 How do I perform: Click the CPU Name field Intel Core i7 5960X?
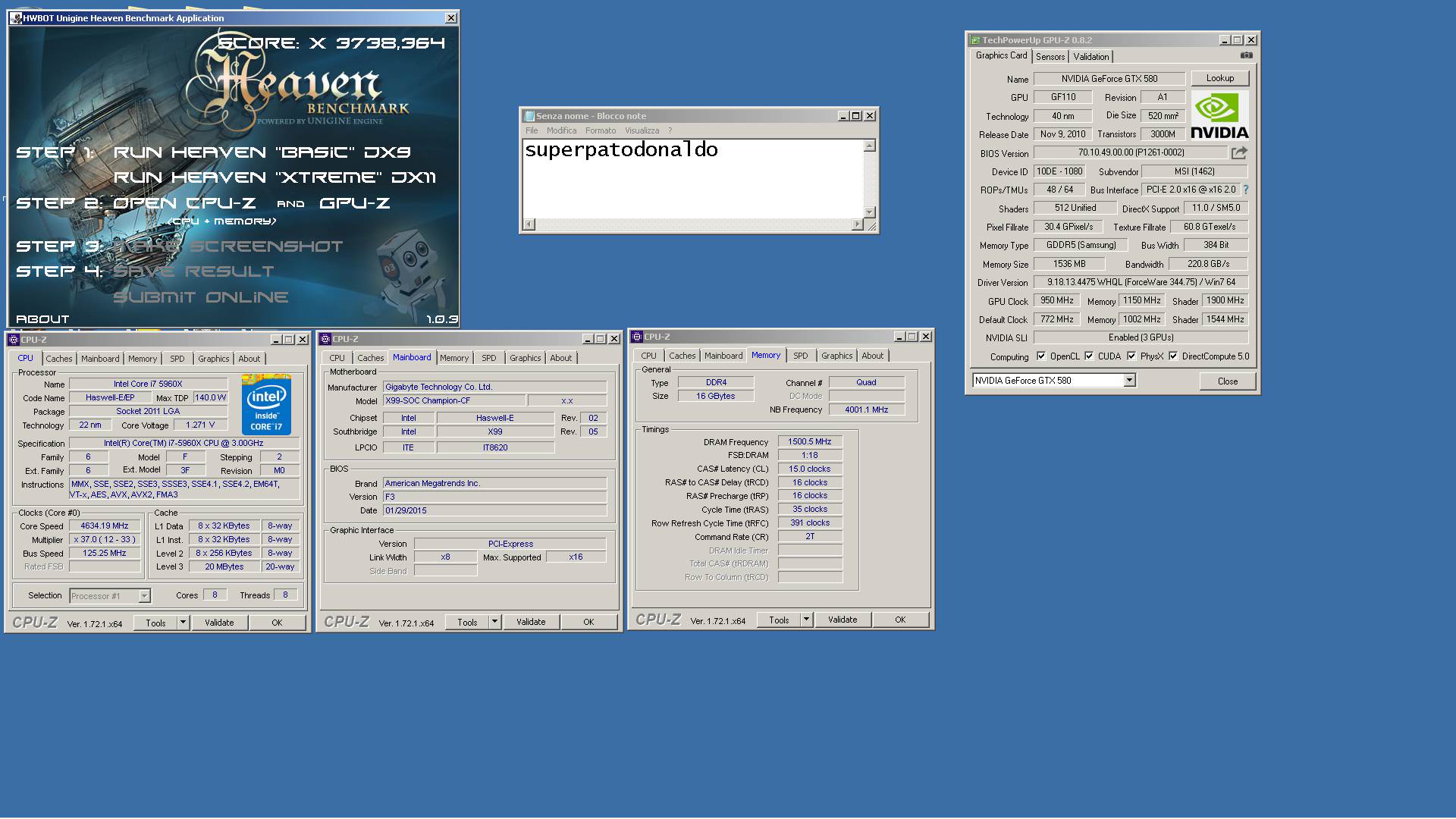tap(148, 384)
